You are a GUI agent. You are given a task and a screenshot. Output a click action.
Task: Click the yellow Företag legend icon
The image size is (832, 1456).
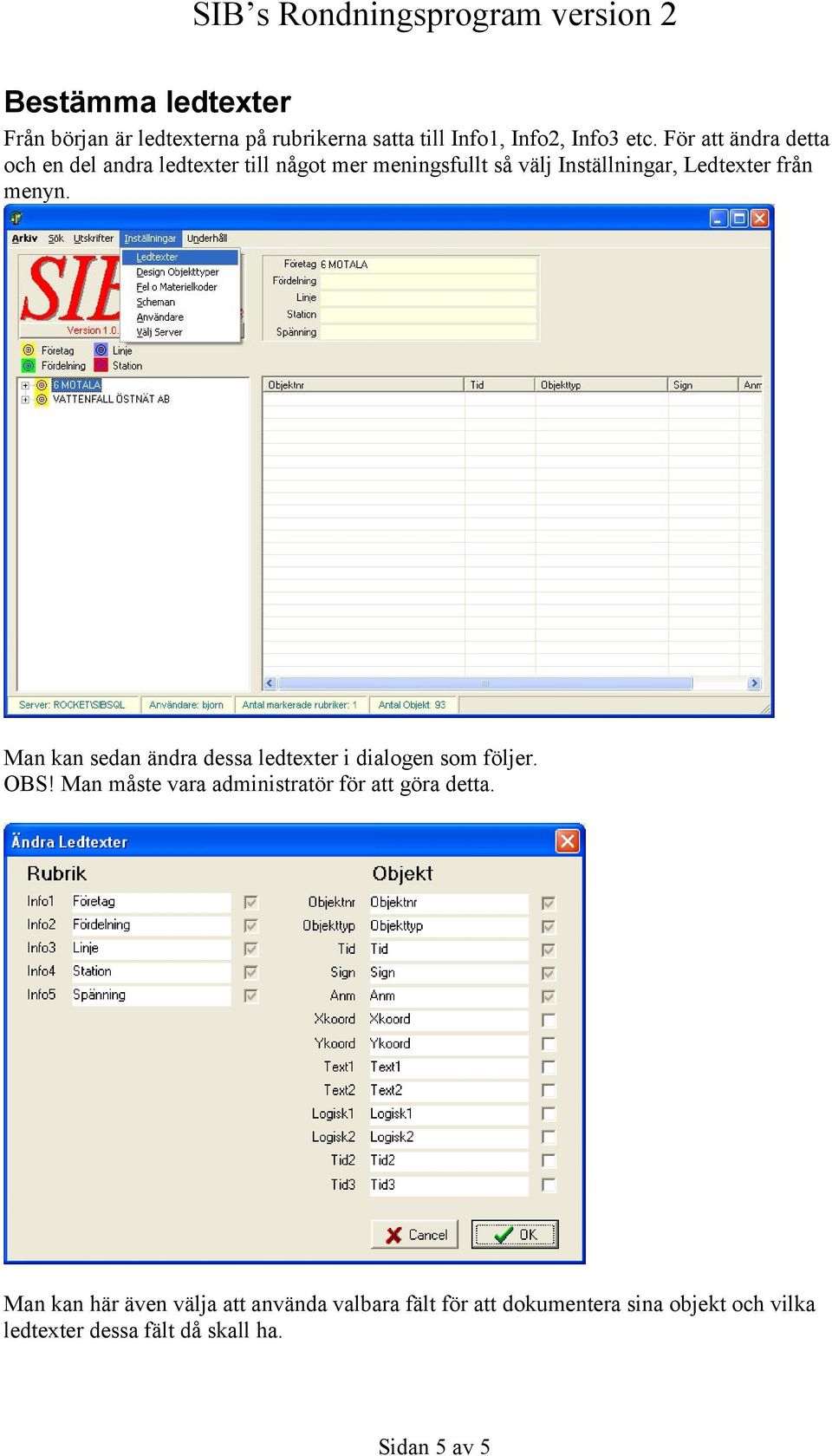pos(28,350)
